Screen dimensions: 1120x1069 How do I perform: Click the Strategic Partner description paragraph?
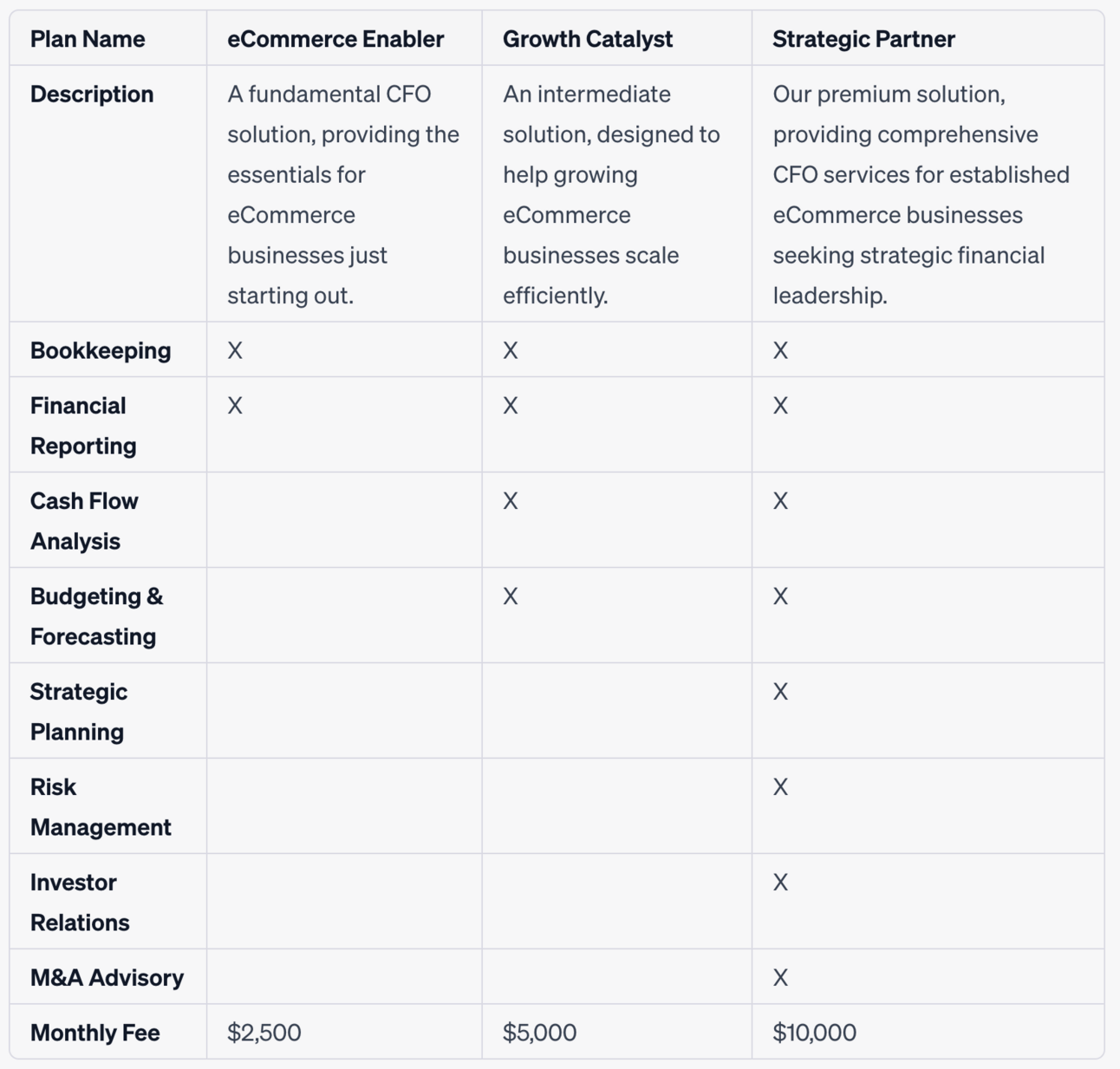921,194
